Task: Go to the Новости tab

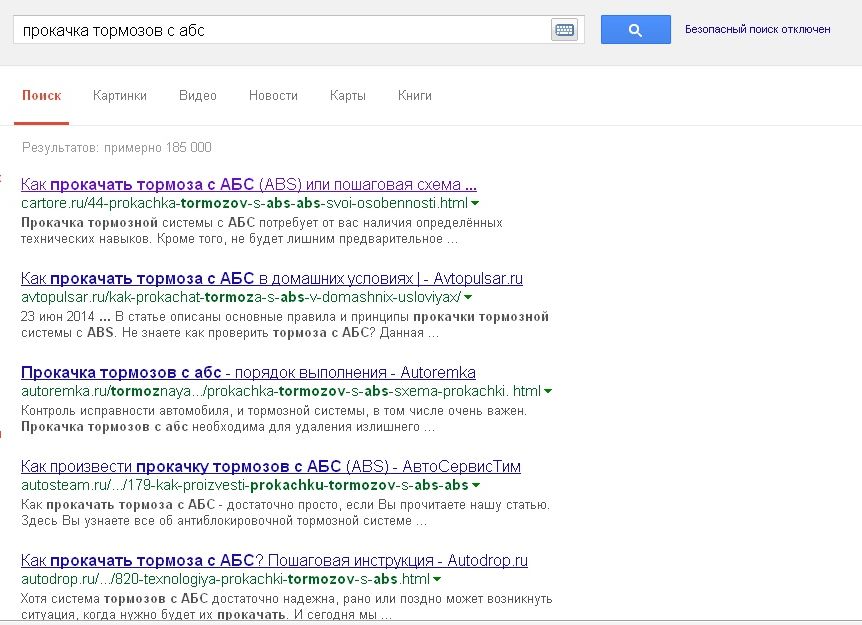Action: 273,96
